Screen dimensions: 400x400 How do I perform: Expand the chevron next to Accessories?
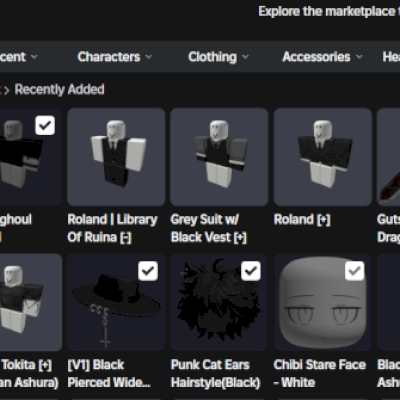click(359, 57)
